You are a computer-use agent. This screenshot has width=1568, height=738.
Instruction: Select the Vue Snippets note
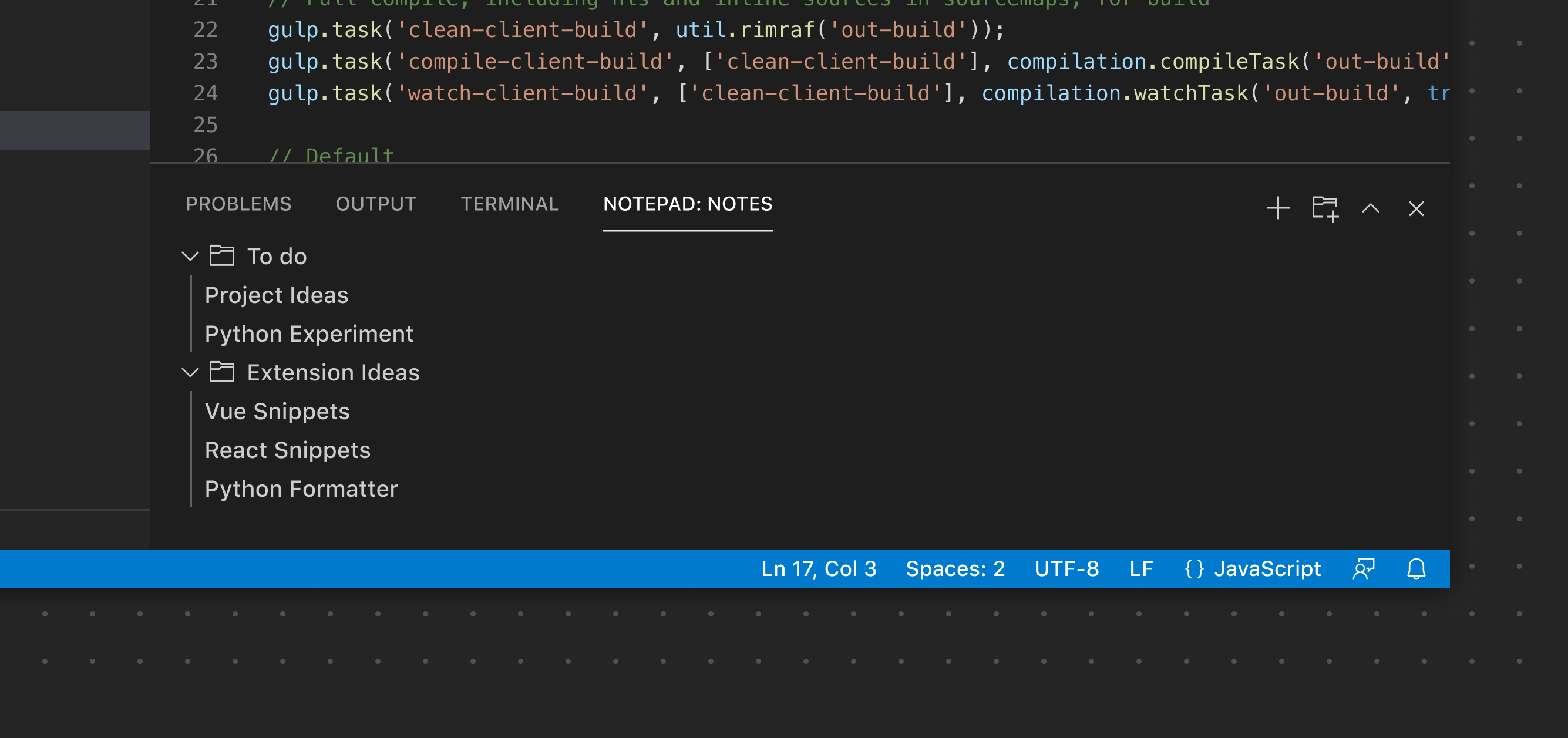coord(277,410)
